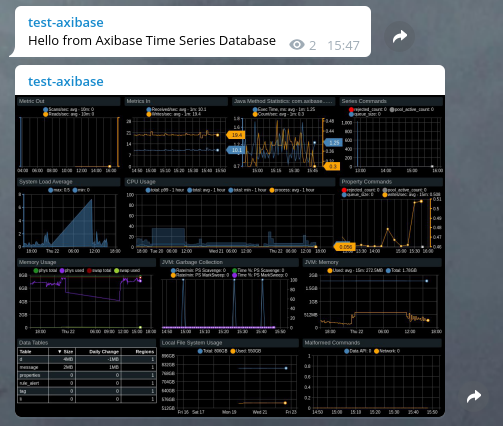Click the Regions column header
Viewport: 503px width, 426px height.
139,351
